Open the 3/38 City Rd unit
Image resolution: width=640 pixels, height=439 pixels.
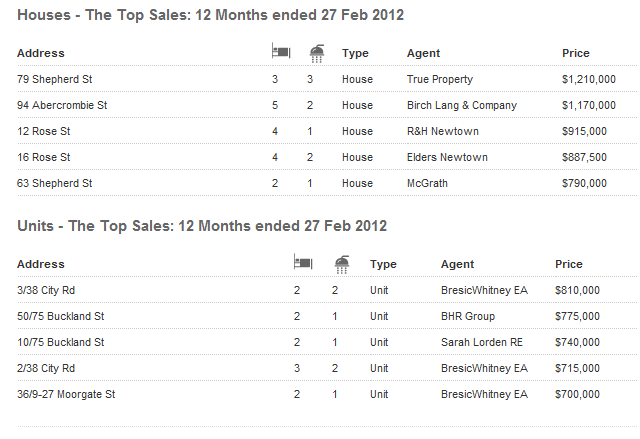coord(46,290)
